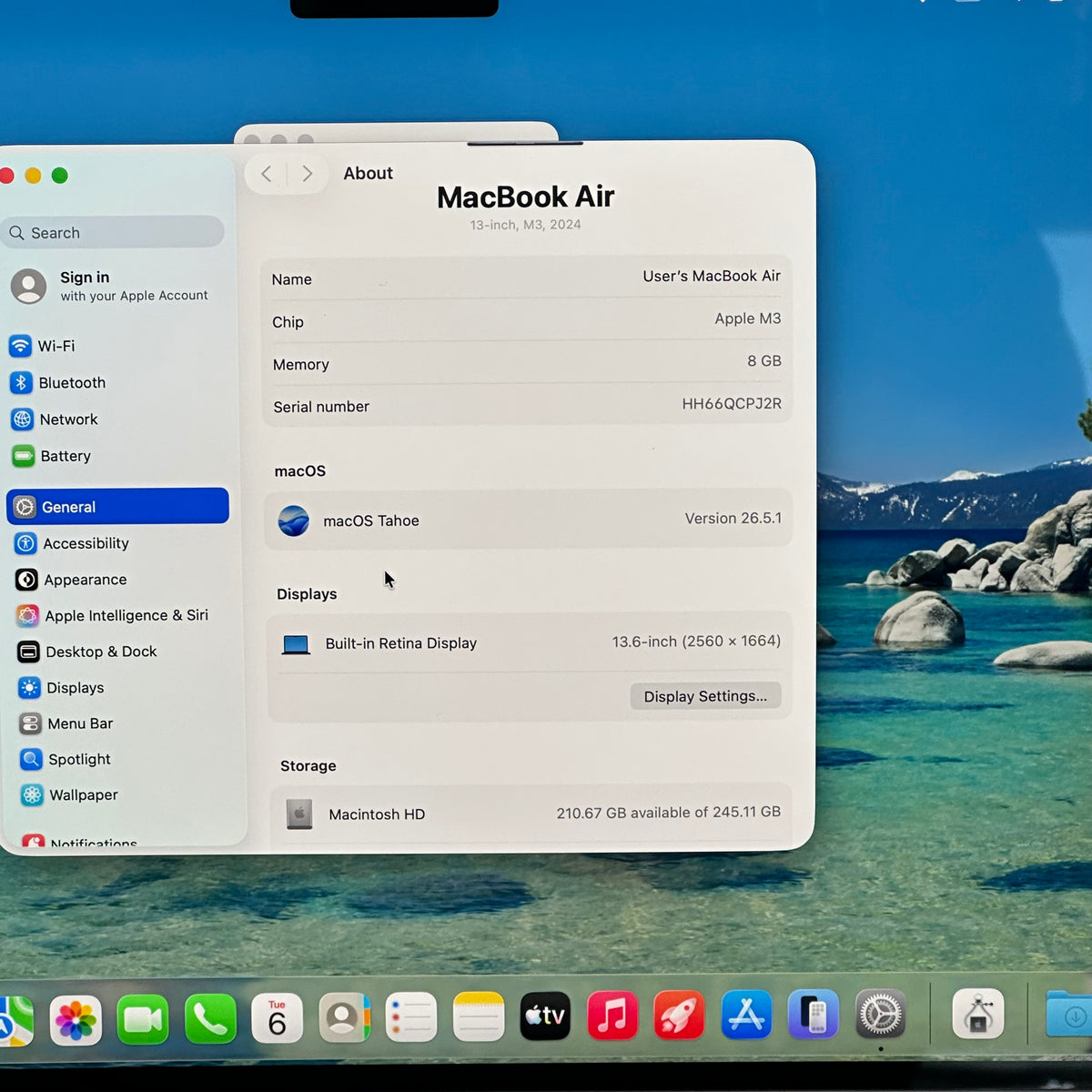
Task: Open Spotlight settings
Action: click(x=66, y=759)
